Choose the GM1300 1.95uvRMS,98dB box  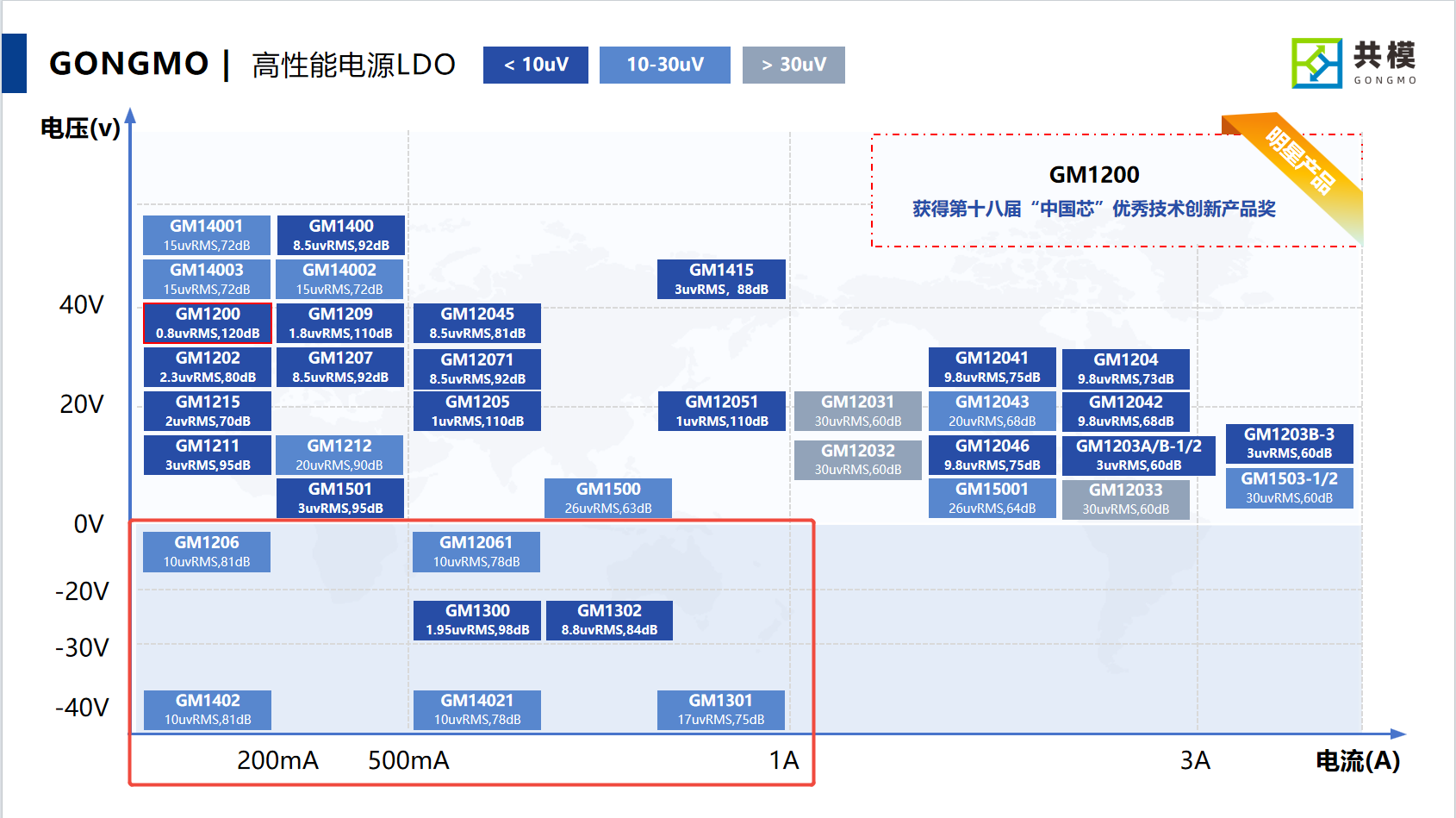pyautogui.click(x=477, y=620)
